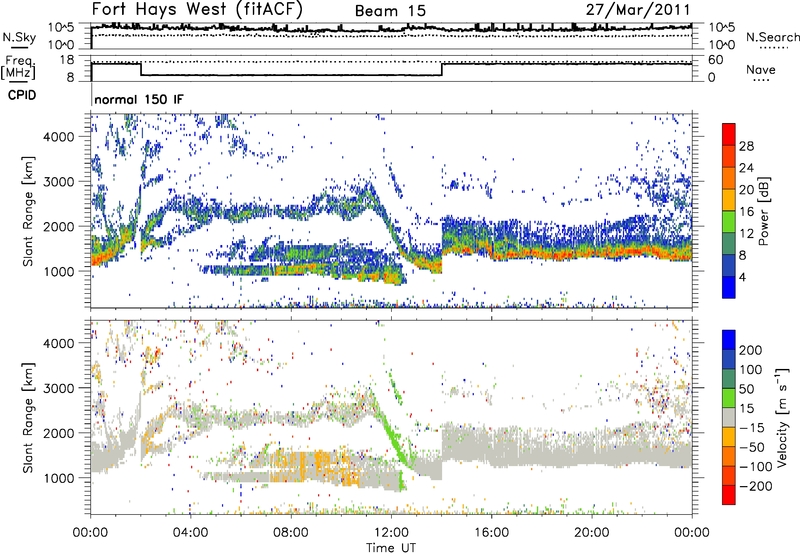Click the gray segment of velocity color bar

[729, 418]
